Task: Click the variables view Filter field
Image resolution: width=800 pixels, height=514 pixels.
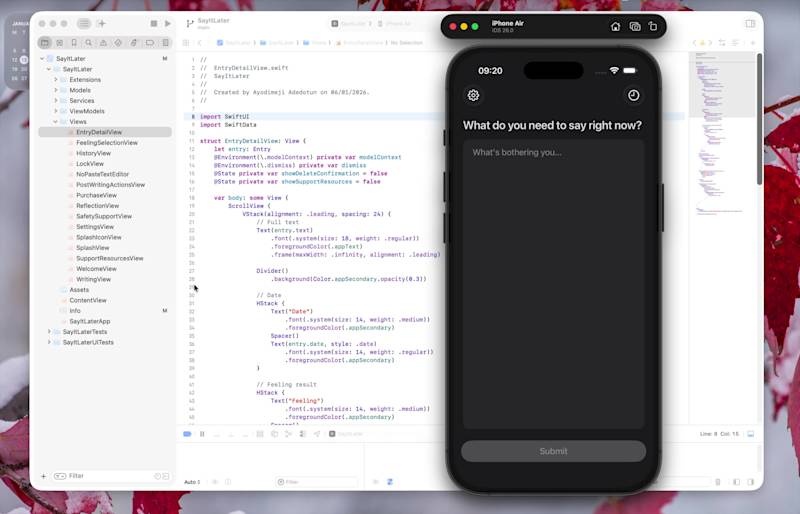Action: tap(315, 482)
